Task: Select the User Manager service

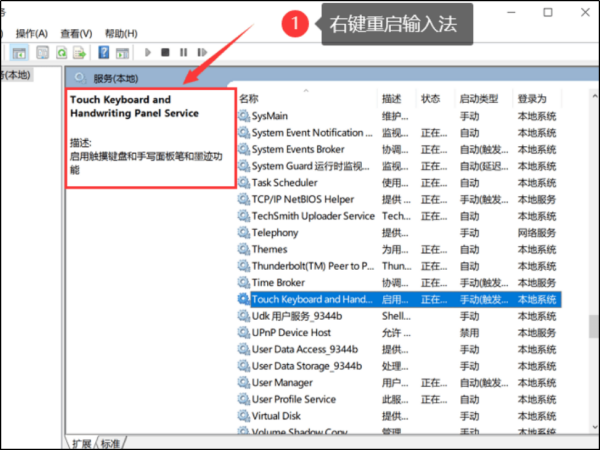Action: click(x=399, y=383)
